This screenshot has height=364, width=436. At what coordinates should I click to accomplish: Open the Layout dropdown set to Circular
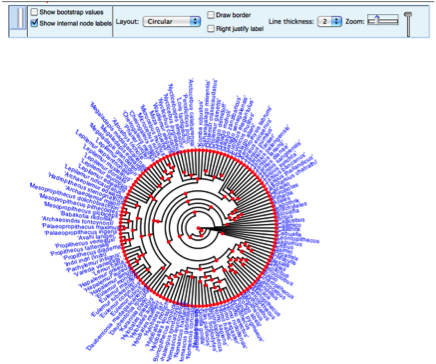[x=172, y=22]
